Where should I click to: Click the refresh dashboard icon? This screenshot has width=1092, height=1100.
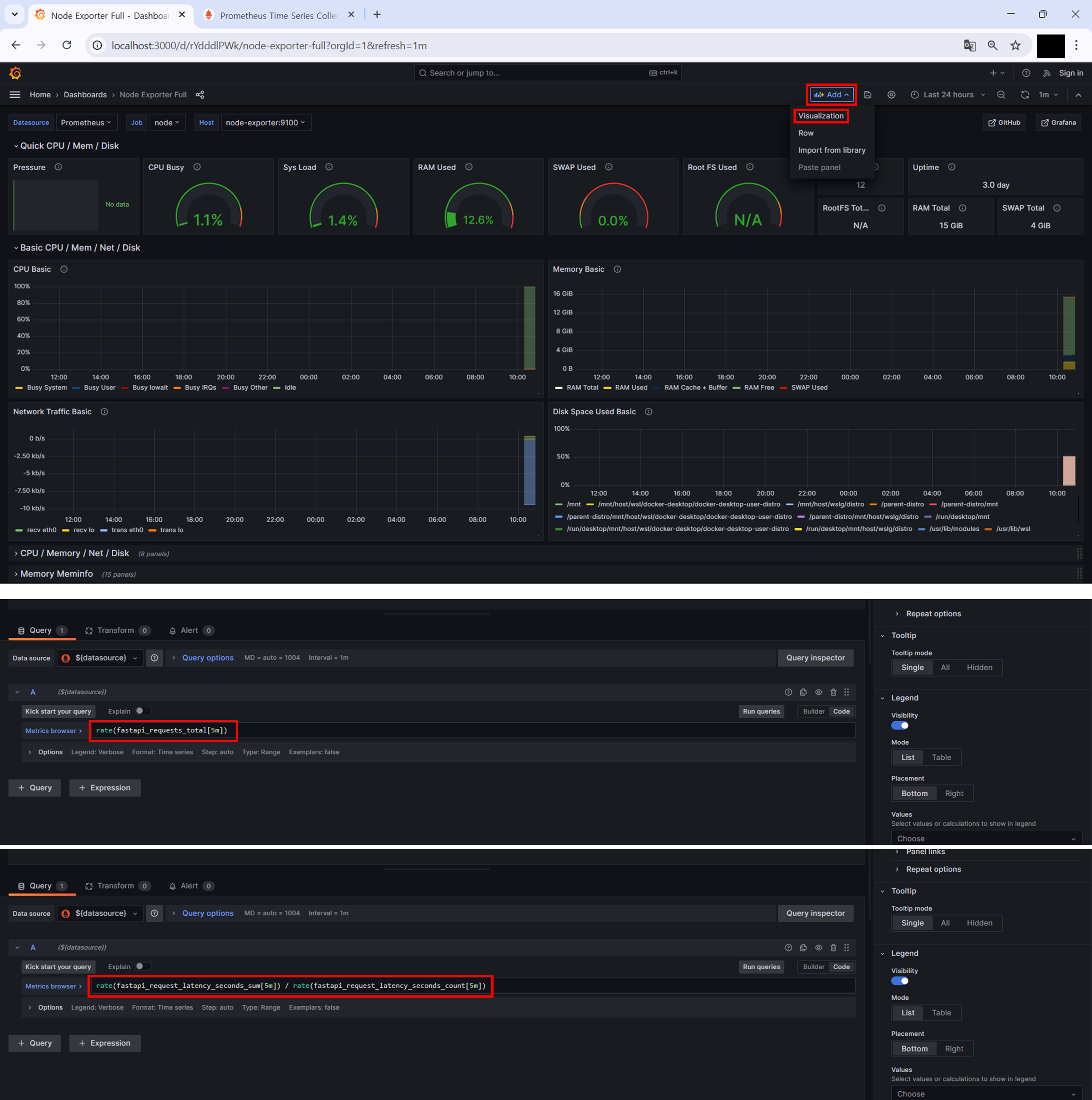click(1024, 94)
